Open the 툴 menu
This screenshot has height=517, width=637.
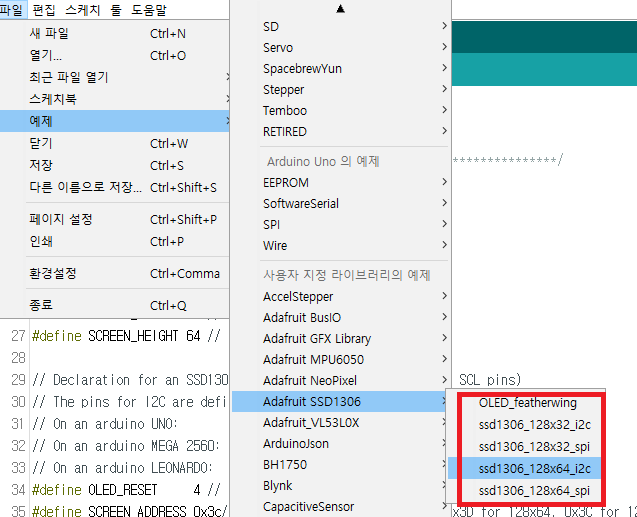coord(116,9)
